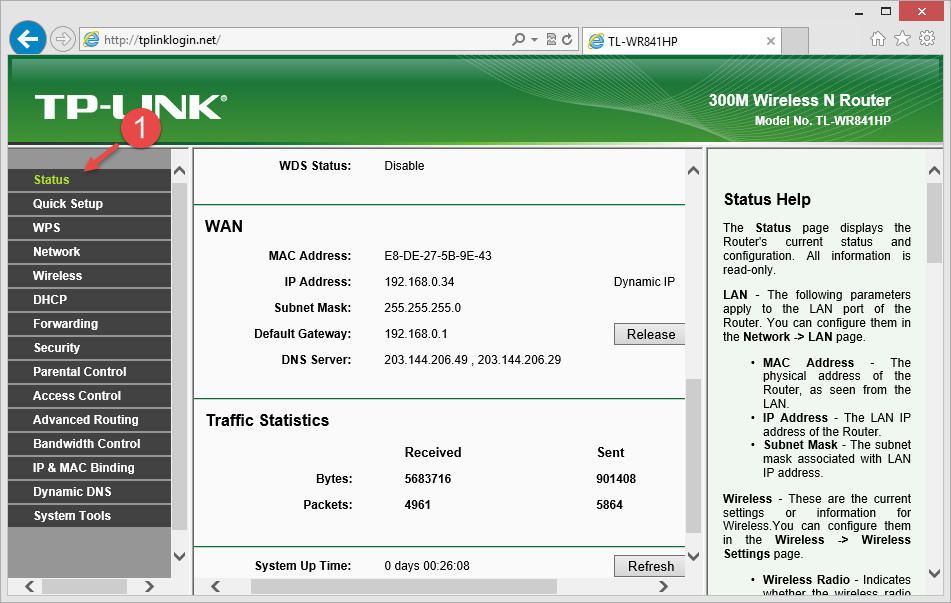Viewport: 951px width, 603px height.
Task: Toggle the compatibility view icon
Action: [x=551, y=39]
